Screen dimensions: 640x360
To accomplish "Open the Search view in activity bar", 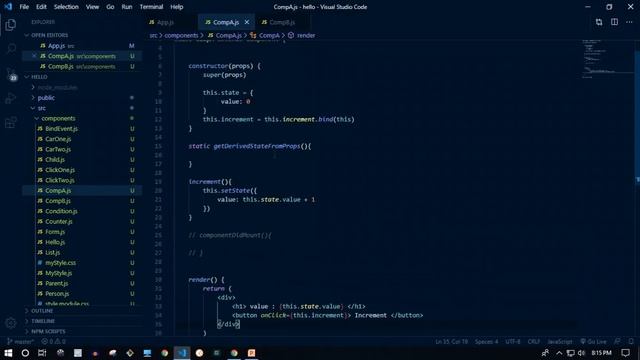I will point(11,49).
